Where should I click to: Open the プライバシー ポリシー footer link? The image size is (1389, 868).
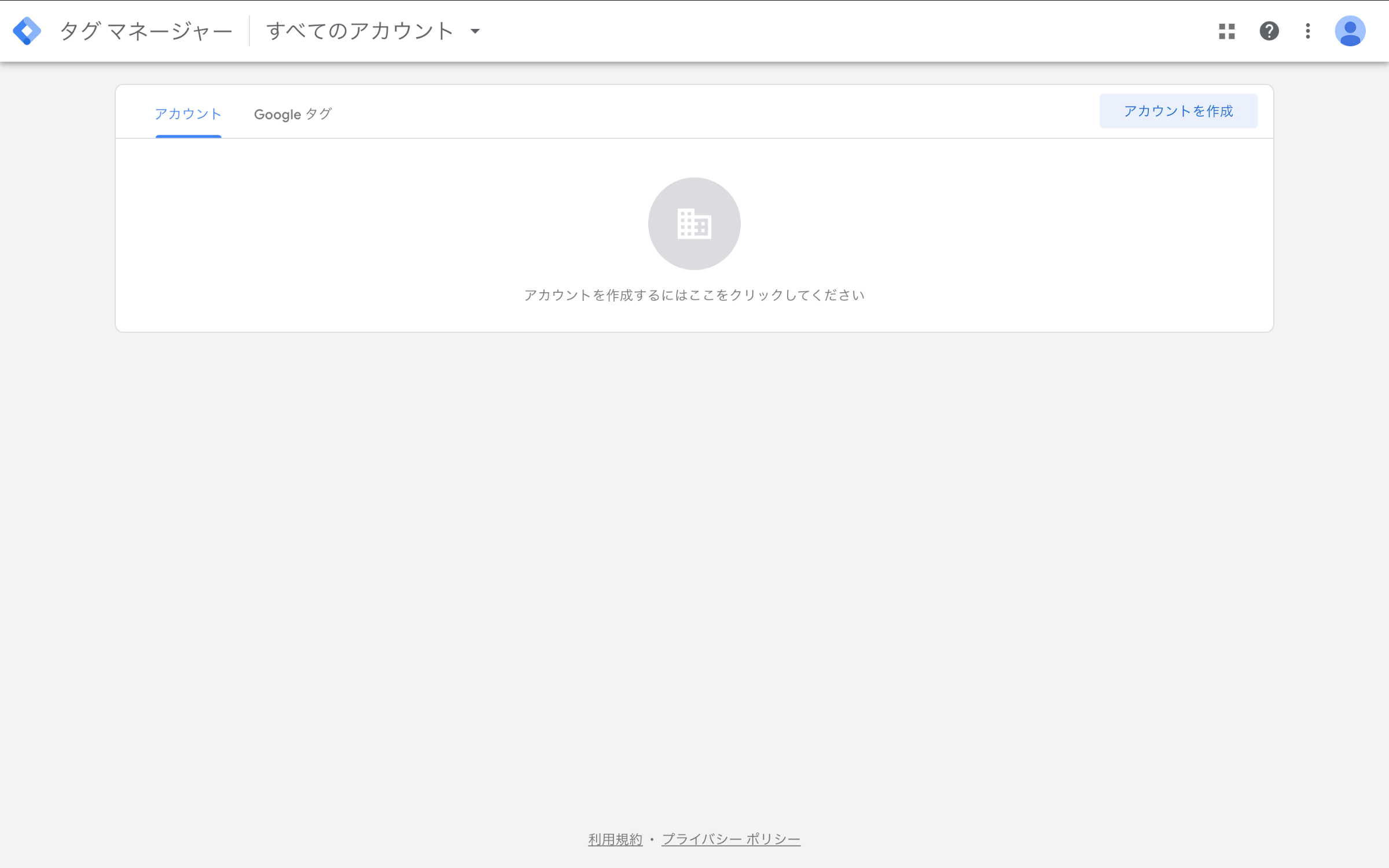tap(731, 839)
